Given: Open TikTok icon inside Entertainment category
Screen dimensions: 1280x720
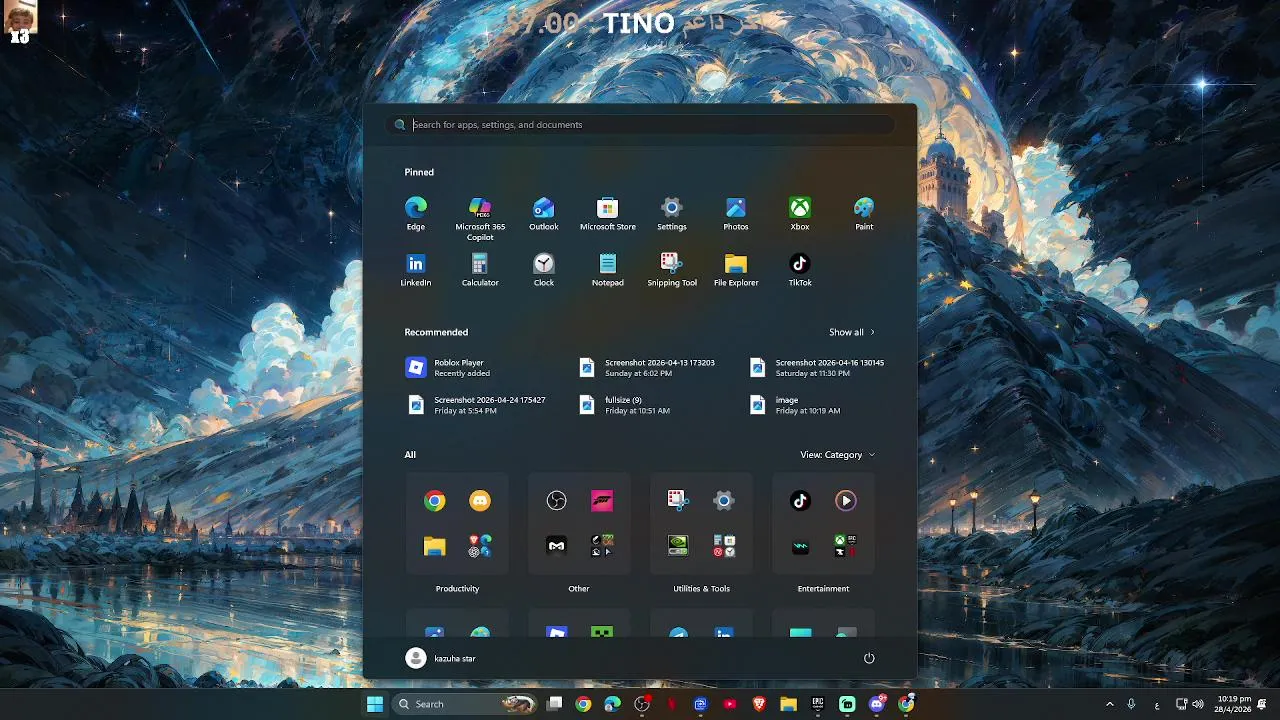Looking at the screenshot, I should coord(800,501).
